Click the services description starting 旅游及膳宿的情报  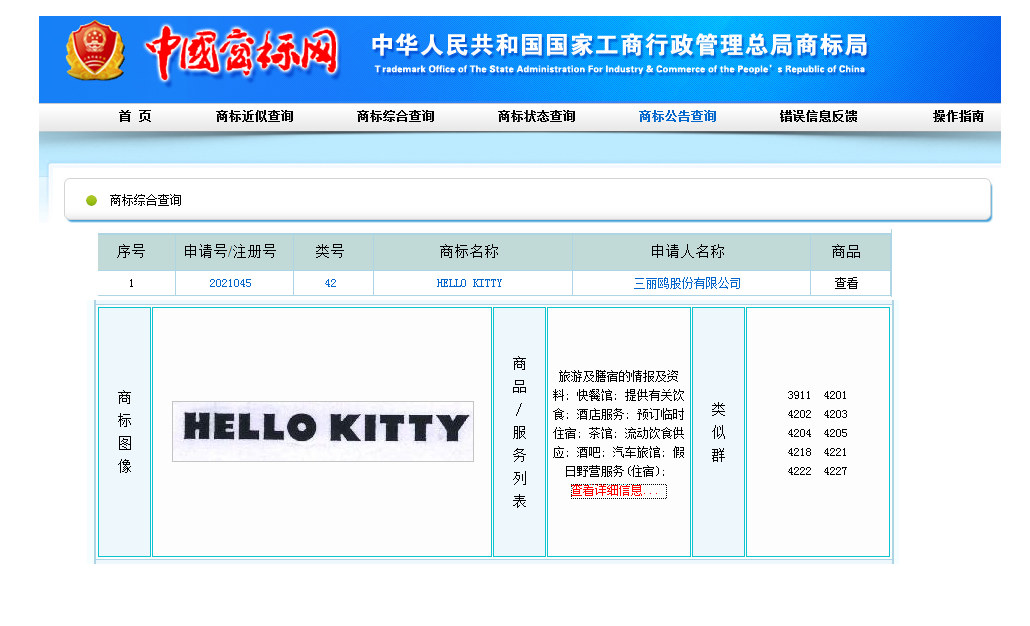pyautogui.click(x=618, y=424)
